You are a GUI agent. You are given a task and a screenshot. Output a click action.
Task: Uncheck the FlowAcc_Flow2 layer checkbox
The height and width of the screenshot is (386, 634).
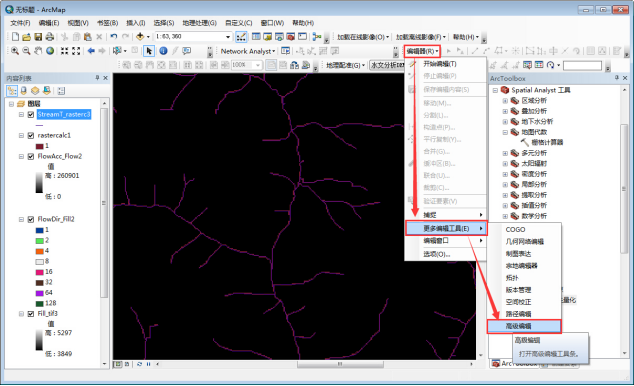click(x=31, y=156)
